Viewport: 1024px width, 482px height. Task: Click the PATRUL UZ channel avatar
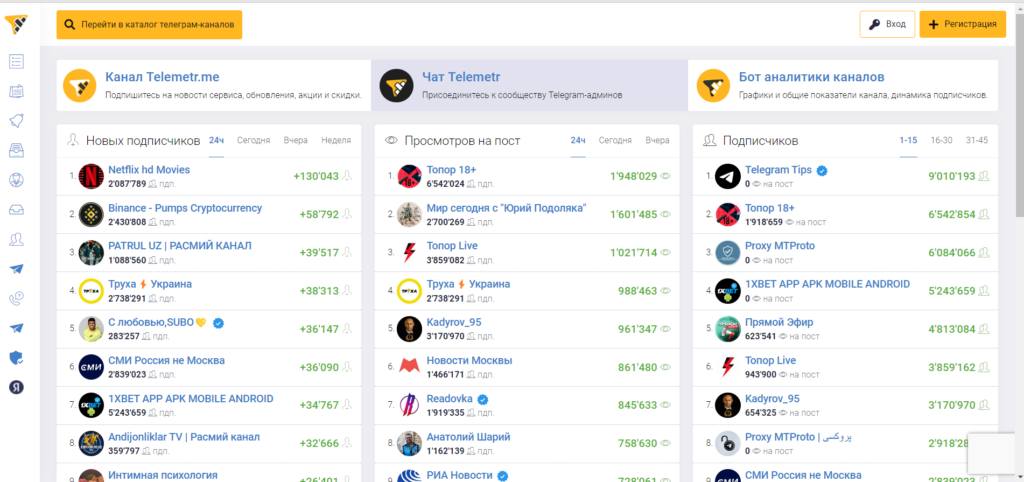pyautogui.click(x=91, y=253)
